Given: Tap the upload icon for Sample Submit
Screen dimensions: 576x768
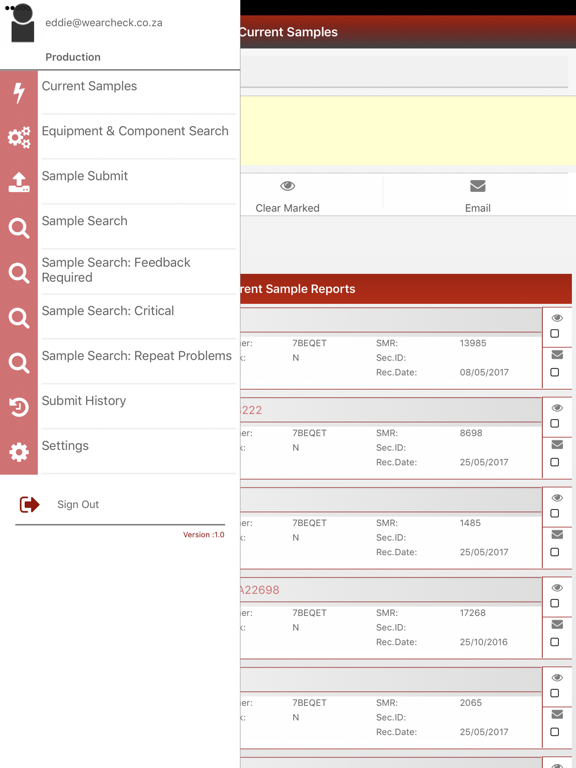Looking at the screenshot, I should [x=19, y=182].
